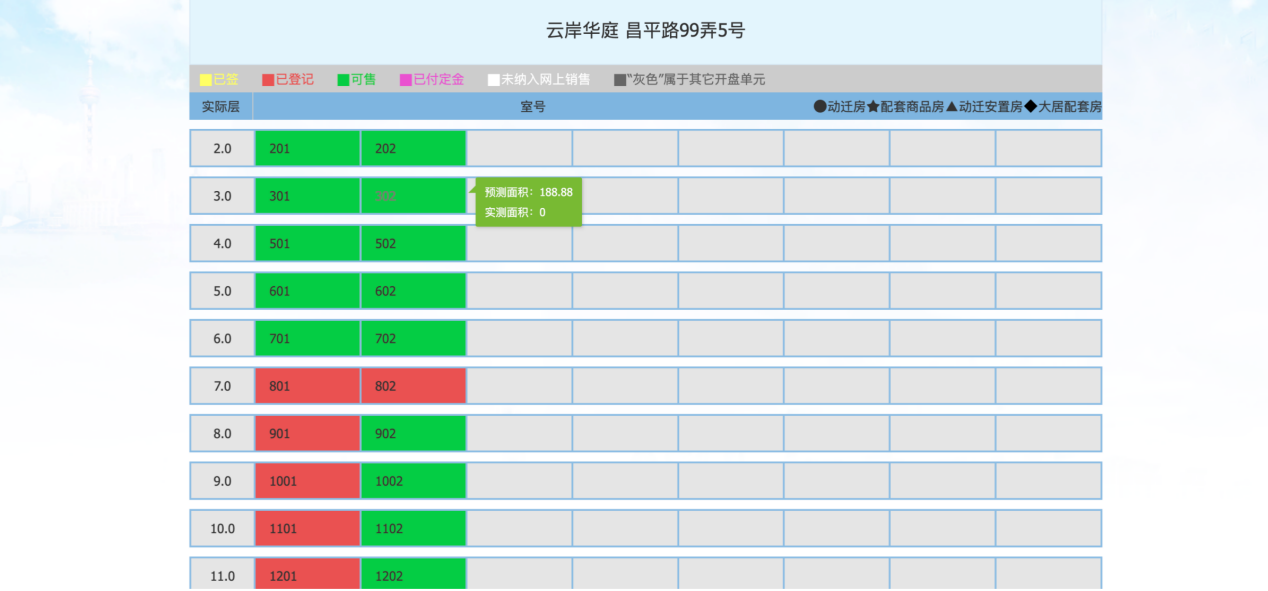Select room 601
1268x591 pixels.
coord(307,291)
